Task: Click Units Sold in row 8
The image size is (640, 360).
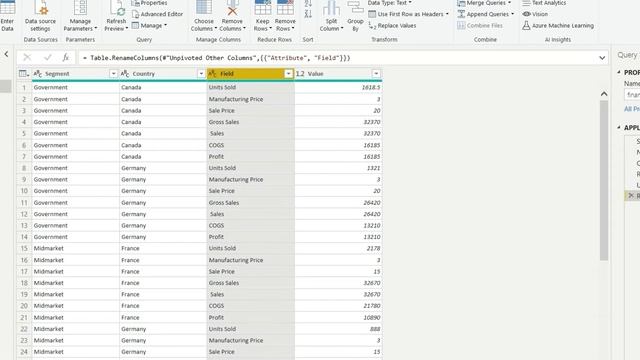Action: click(222, 168)
